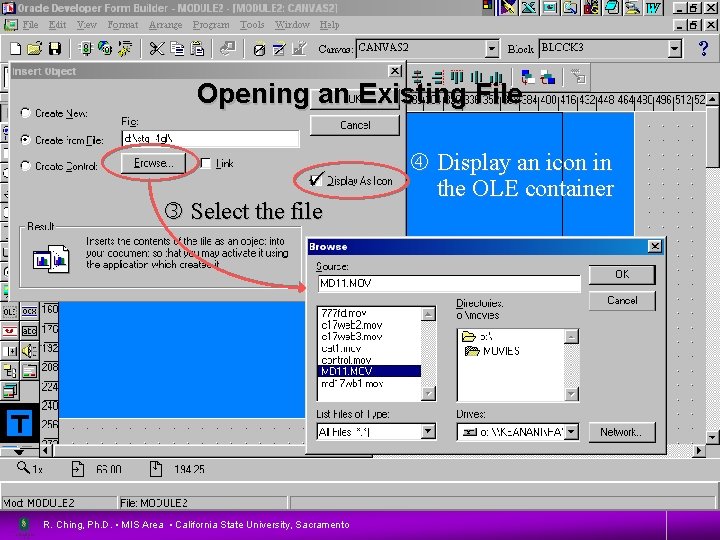Screen dimensions: 720x540
Task: Click the Run form traffic light icon
Action: [x=86, y=48]
